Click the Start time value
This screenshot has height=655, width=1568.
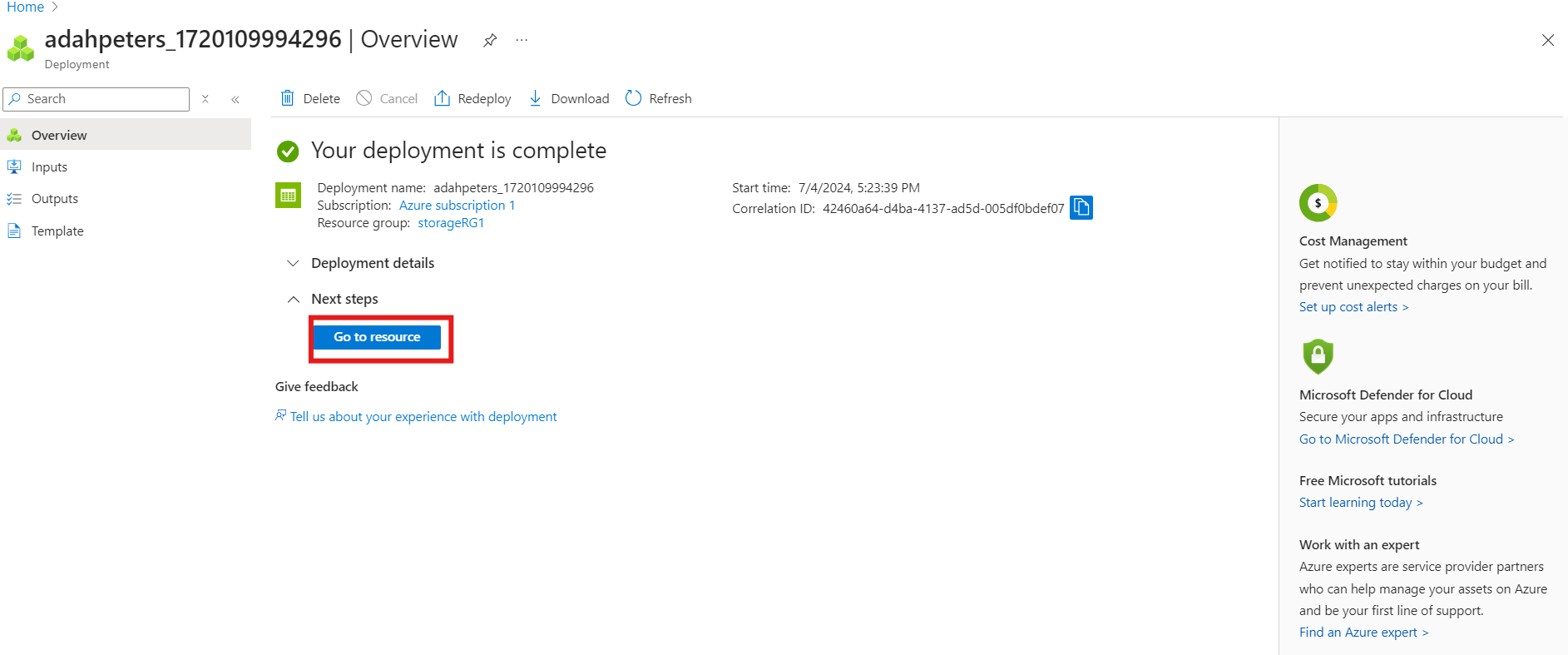point(859,188)
